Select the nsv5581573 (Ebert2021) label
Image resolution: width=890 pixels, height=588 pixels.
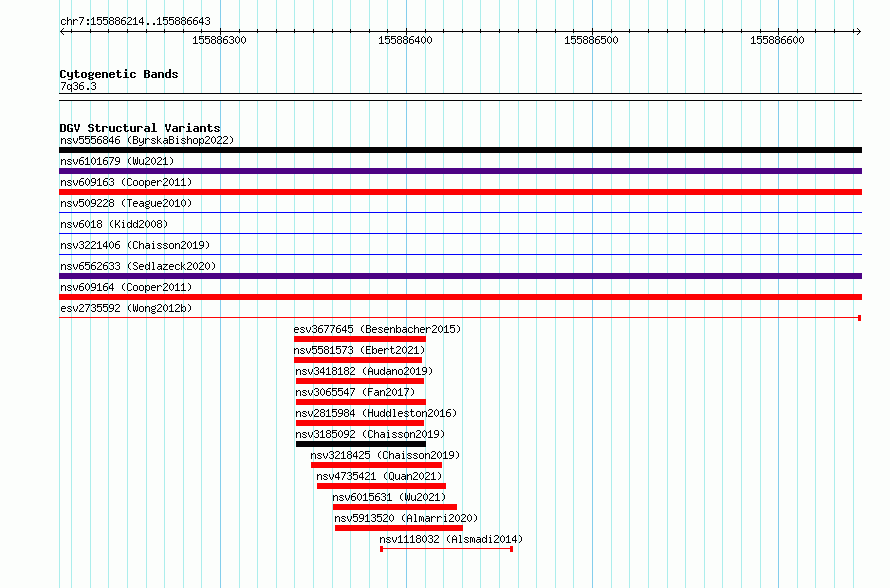point(359,350)
